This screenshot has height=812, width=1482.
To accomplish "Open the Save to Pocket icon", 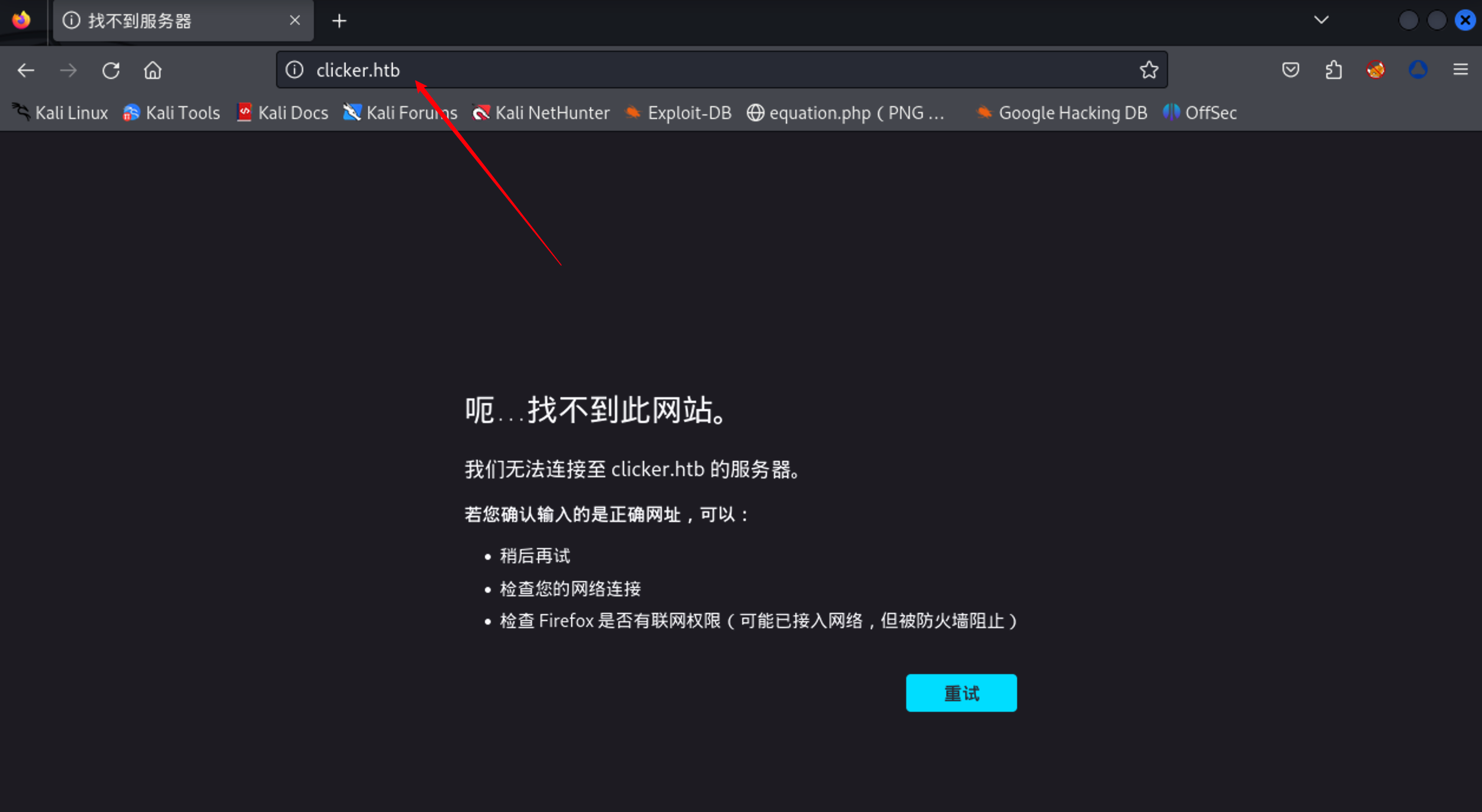I will (1290, 70).
